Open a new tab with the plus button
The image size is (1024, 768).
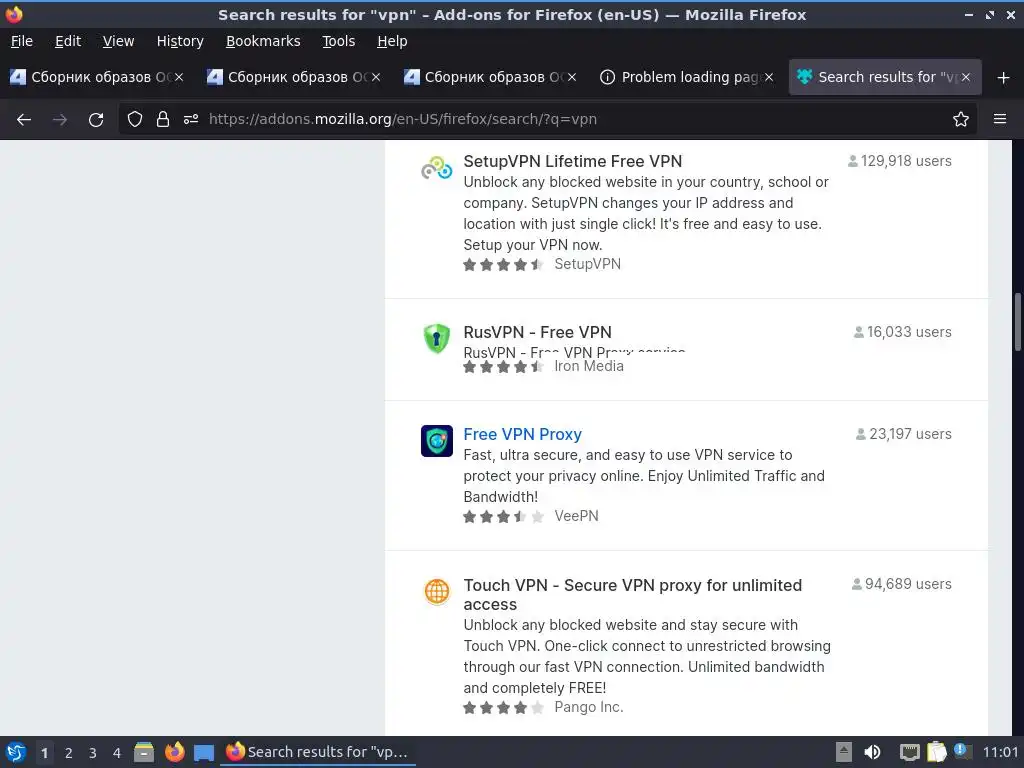tap(1004, 78)
